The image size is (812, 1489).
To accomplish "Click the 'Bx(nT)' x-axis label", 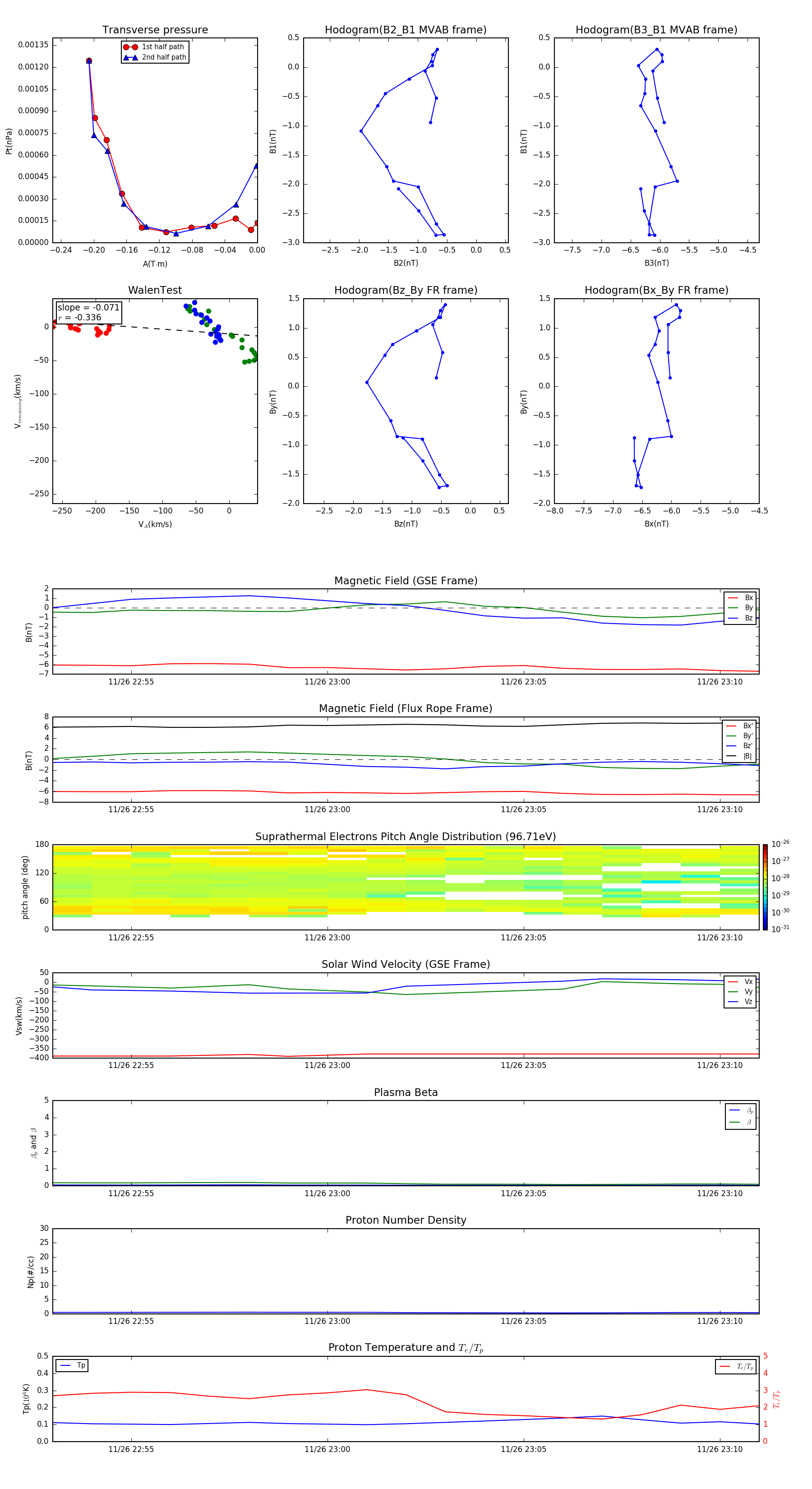I will tap(656, 524).
